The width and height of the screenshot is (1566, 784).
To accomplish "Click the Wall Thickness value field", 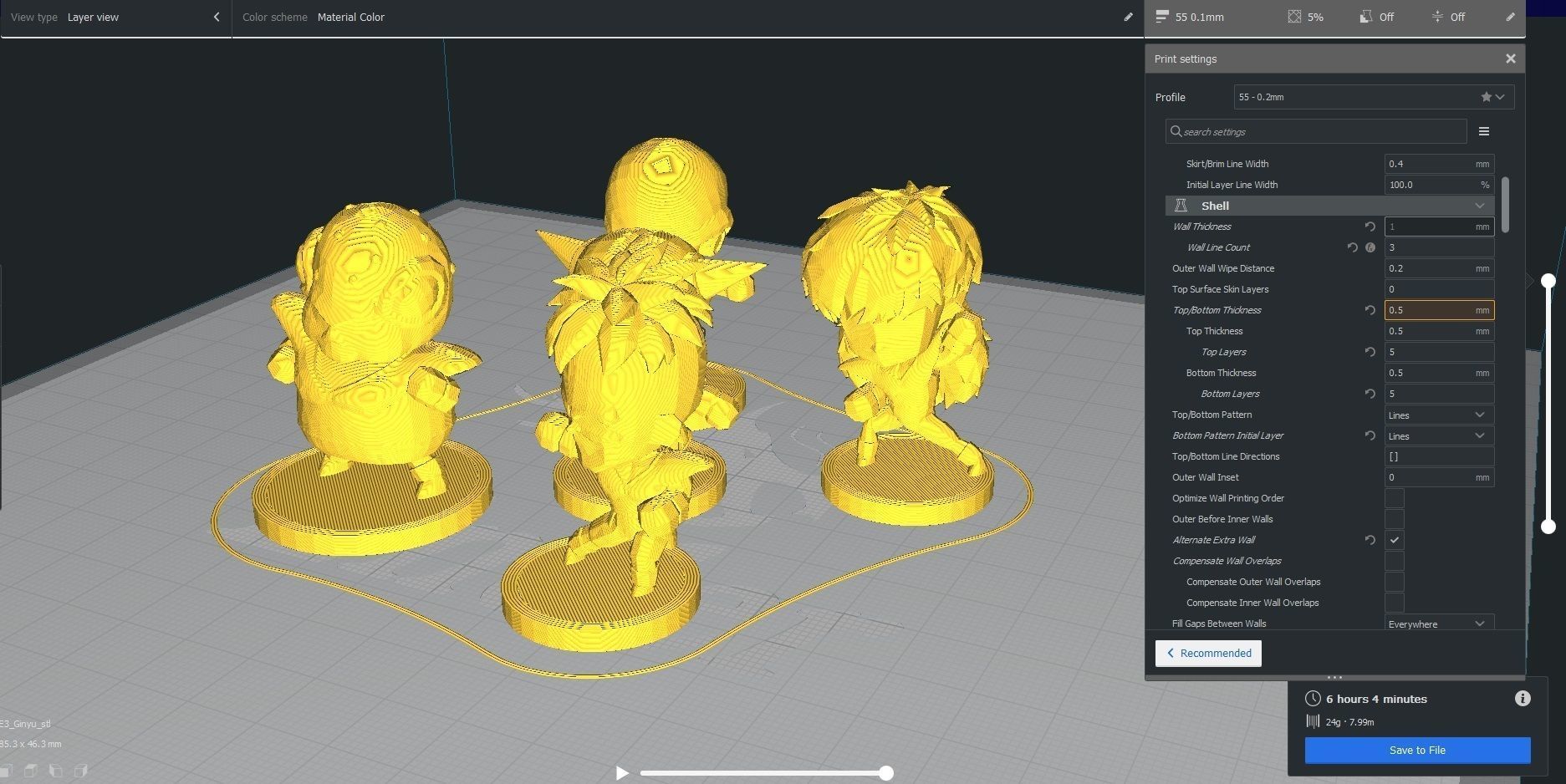I will [x=1439, y=227].
